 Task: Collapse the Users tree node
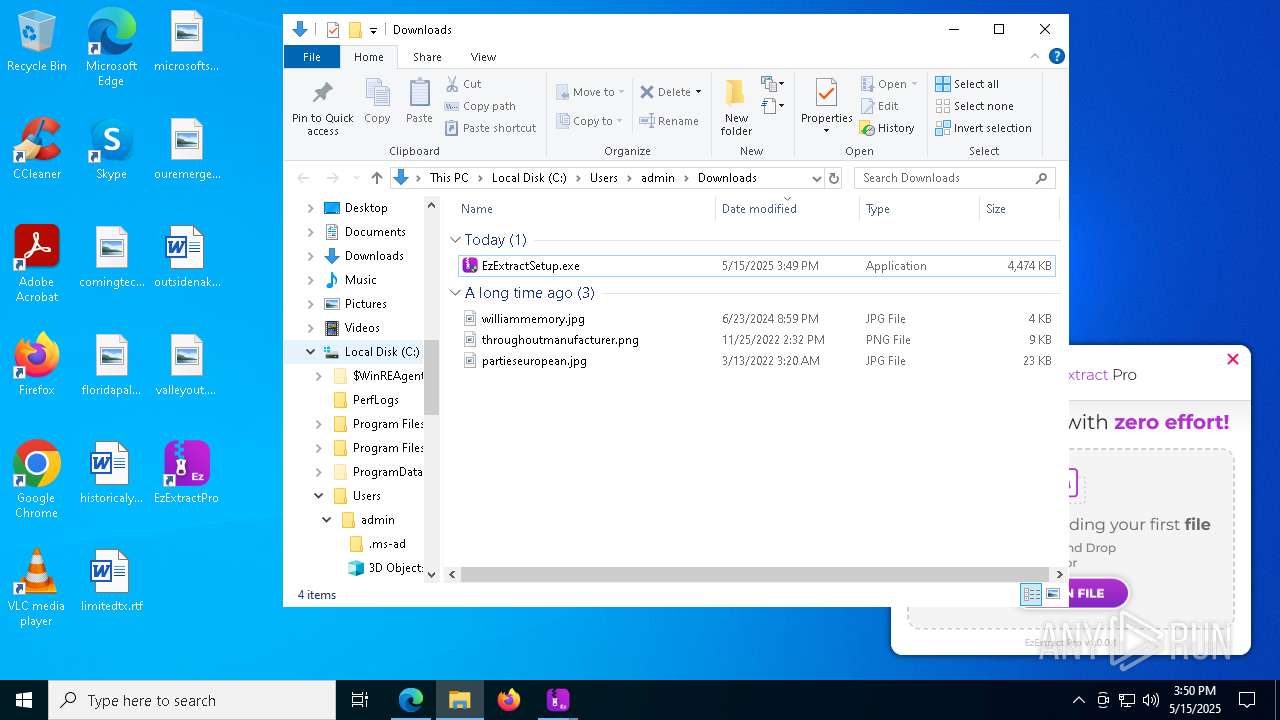319,496
